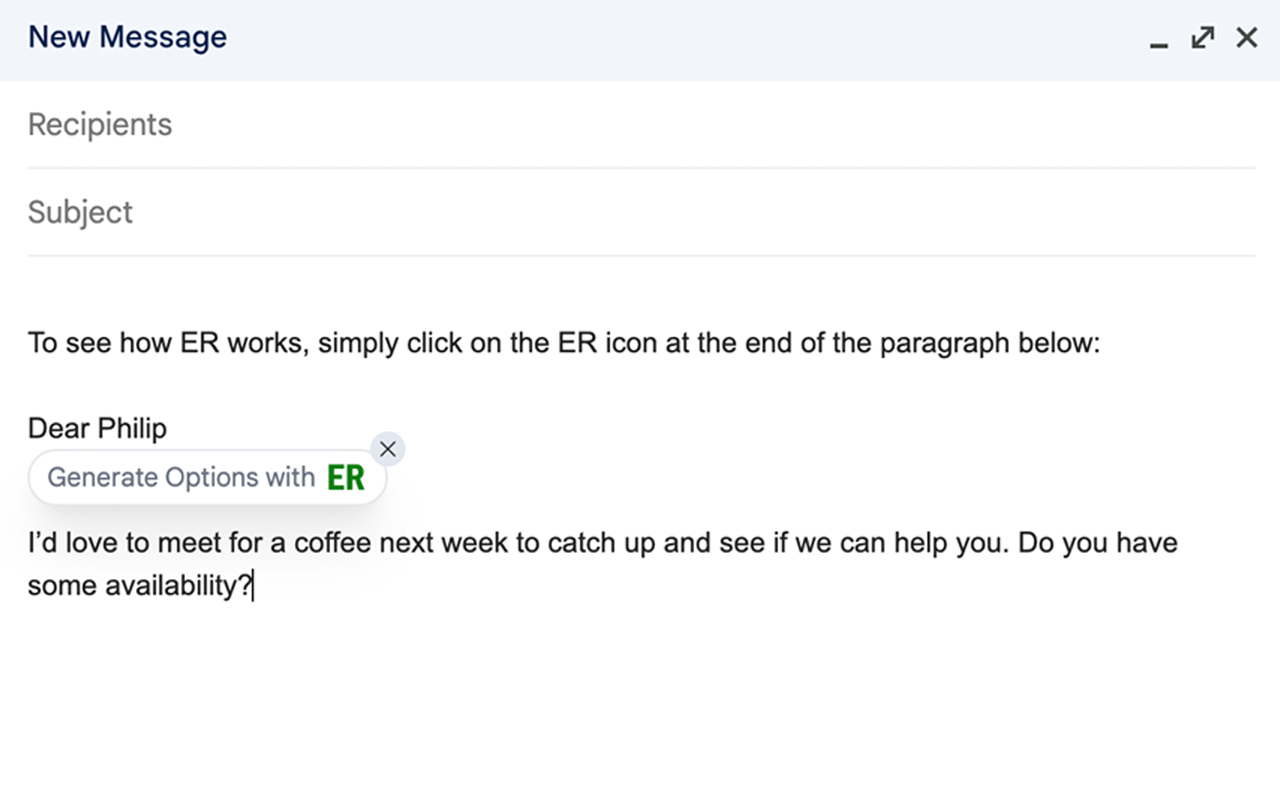Click the New Message title text
This screenshot has height=800, width=1280.
coord(128,37)
